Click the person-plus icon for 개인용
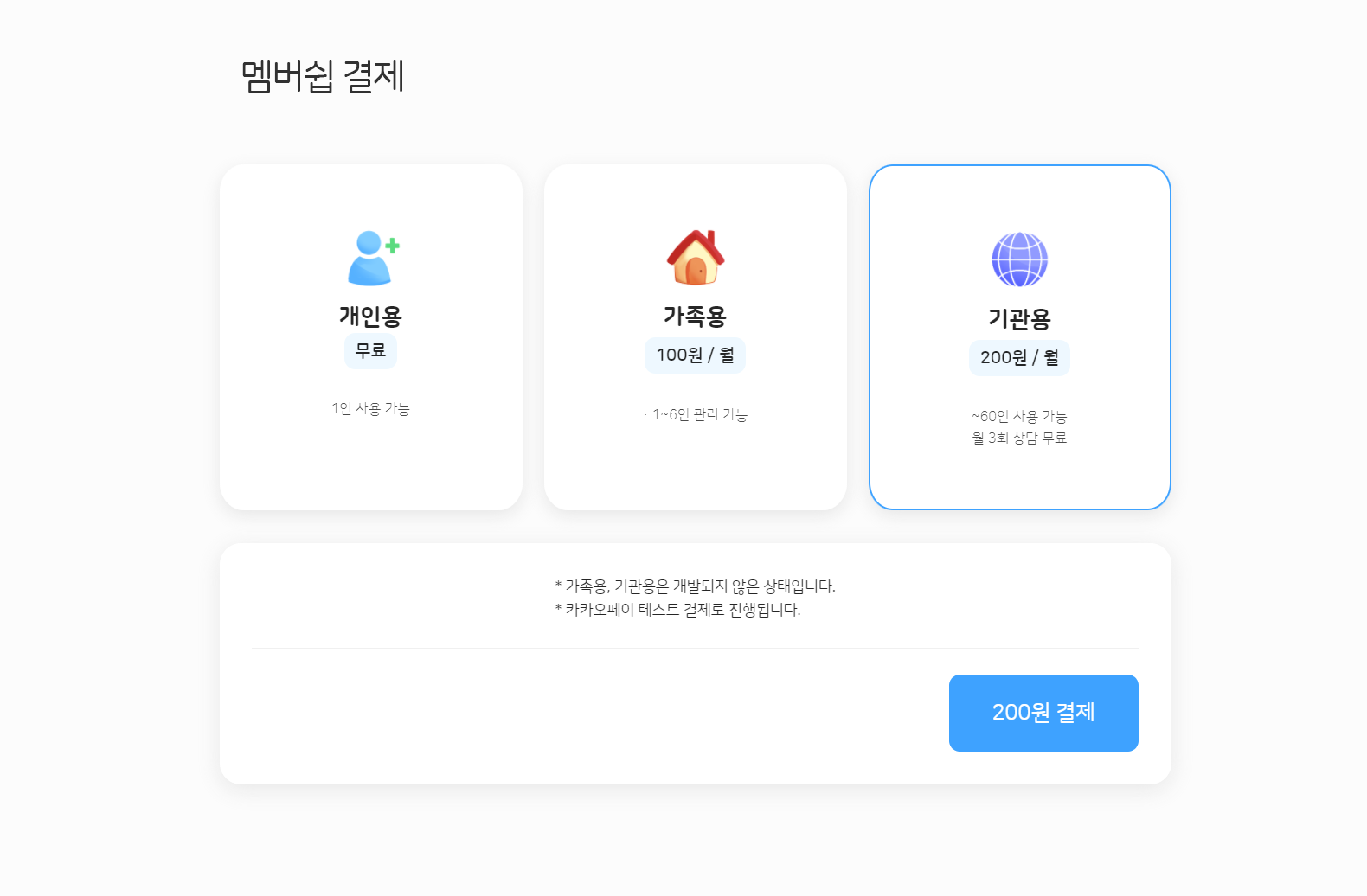 tap(372, 258)
